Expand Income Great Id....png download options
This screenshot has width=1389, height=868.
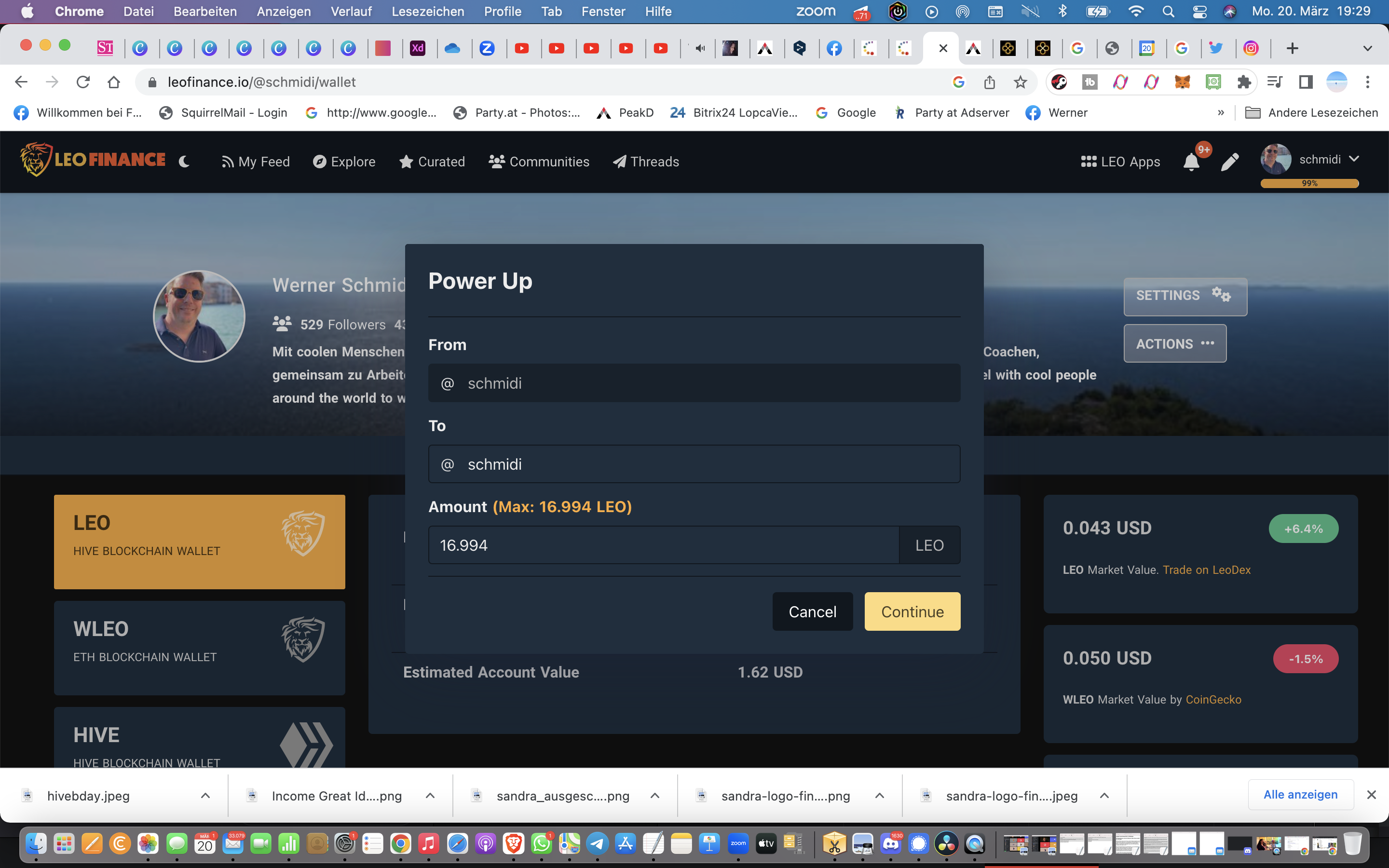point(430,796)
